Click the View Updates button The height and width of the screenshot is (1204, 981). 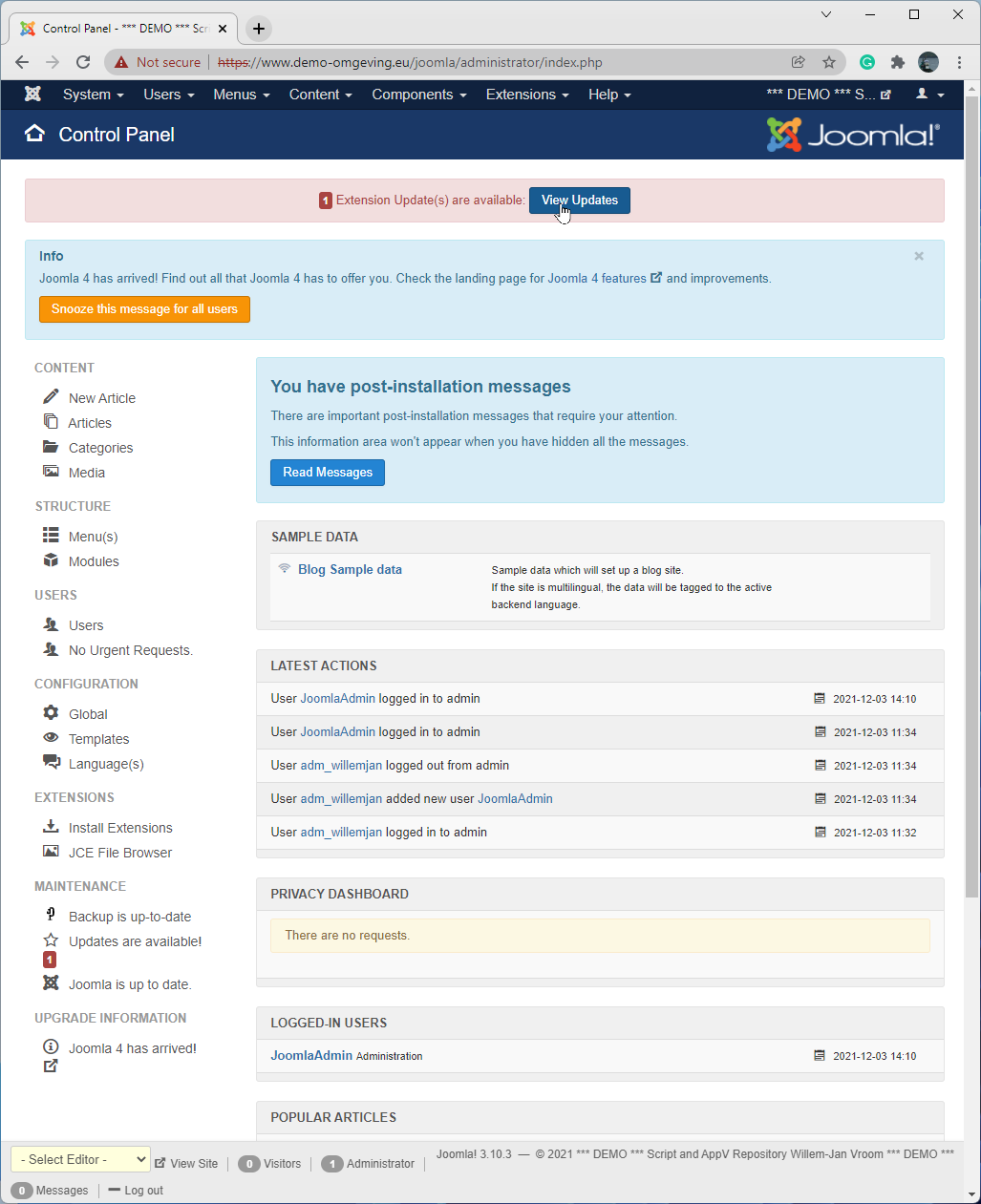click(x=579, y=201)
